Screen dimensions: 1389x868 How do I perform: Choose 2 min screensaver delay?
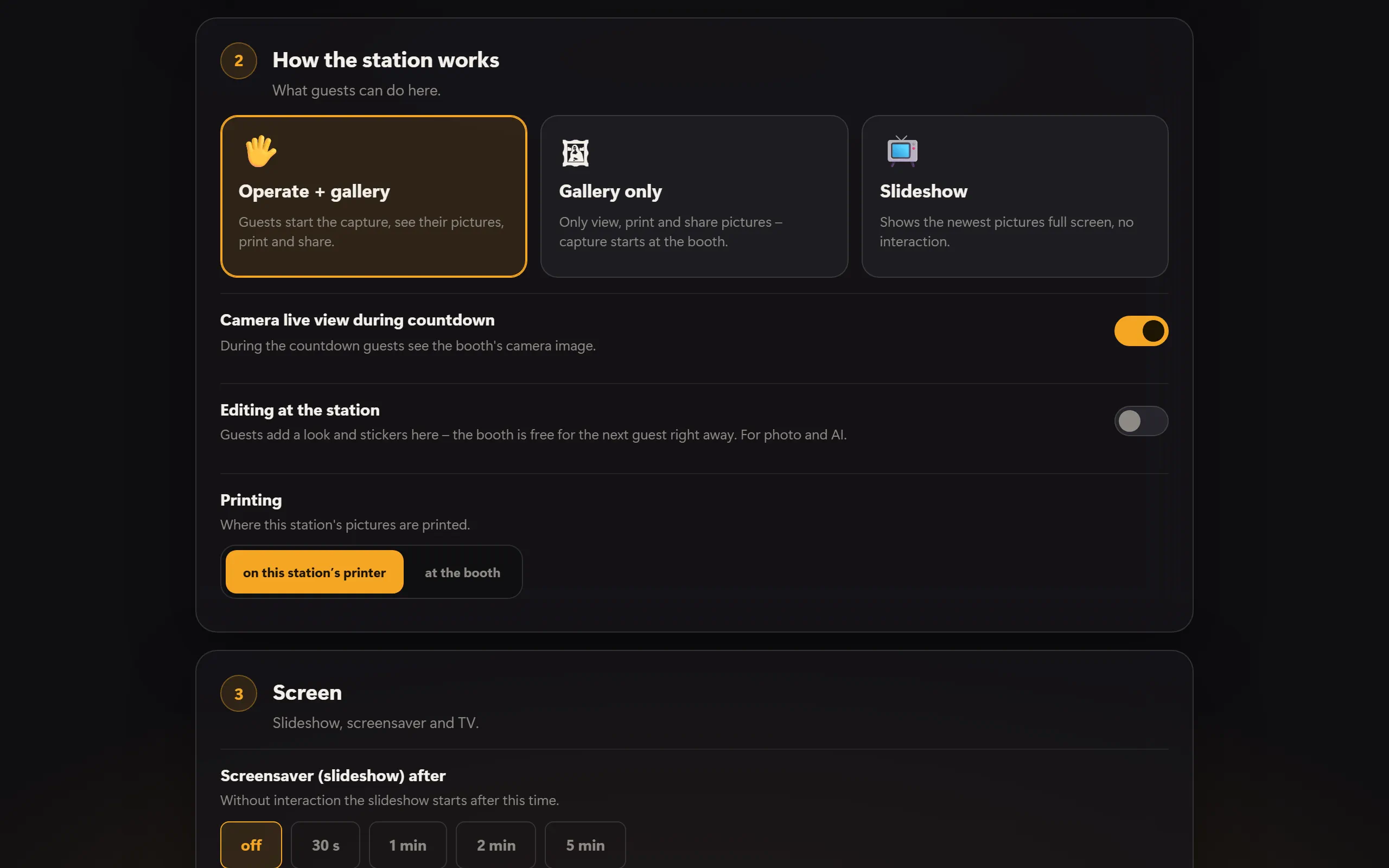(x=496, y=845)
